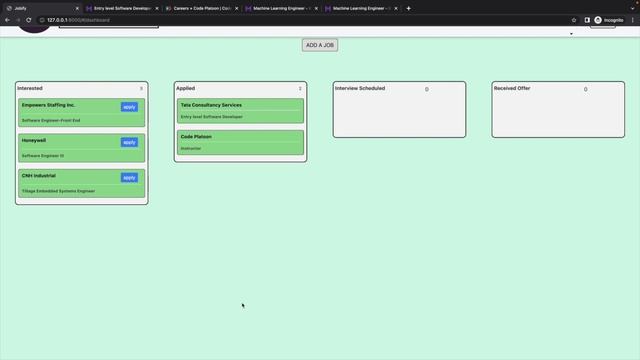The height and width of the screenshot is (360, 640).
Task: Apply to the CNH Industrial job
Action: tap(129, 178)
